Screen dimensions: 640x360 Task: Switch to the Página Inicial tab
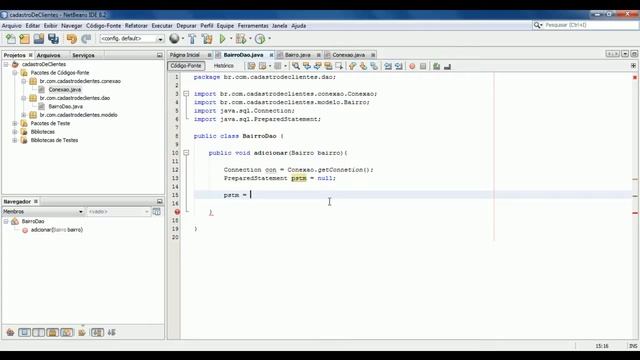point(185,55)
